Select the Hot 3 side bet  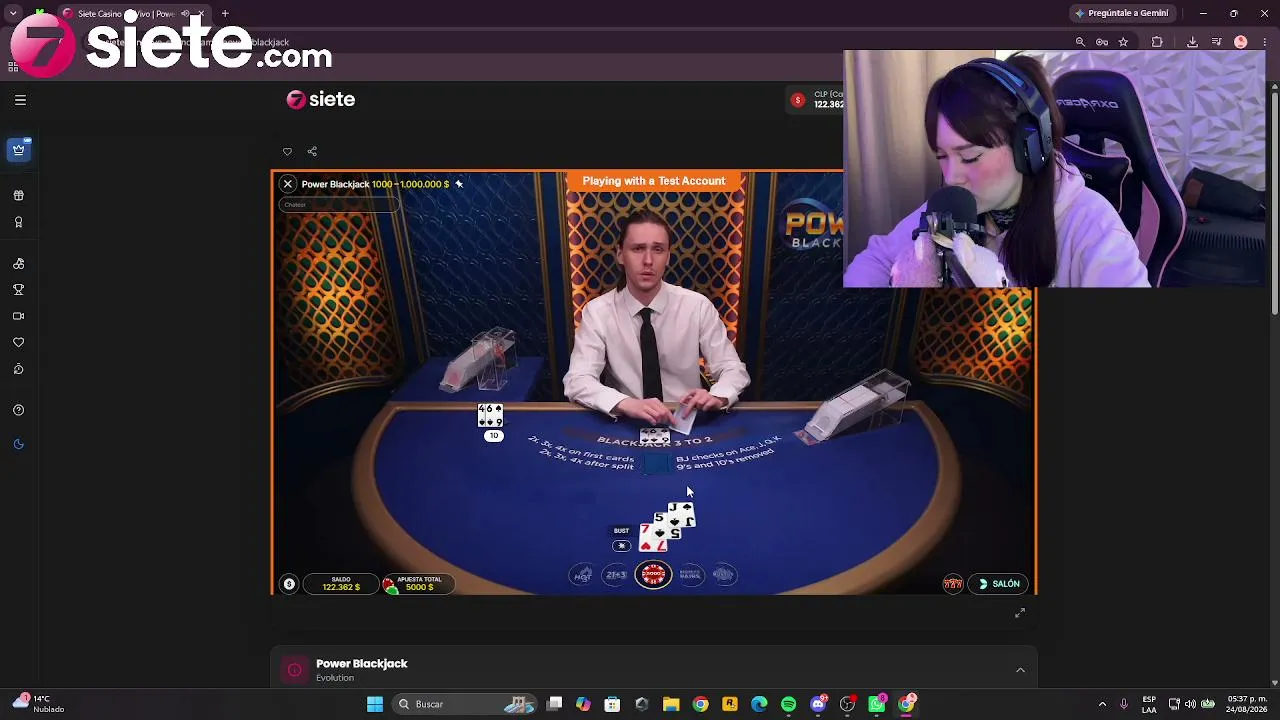coord(582,575)
